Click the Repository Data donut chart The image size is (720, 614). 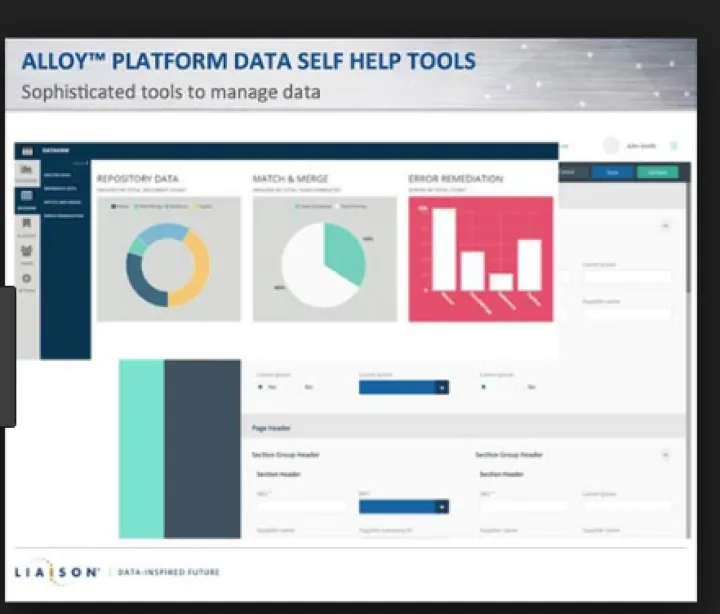(168, 265)
